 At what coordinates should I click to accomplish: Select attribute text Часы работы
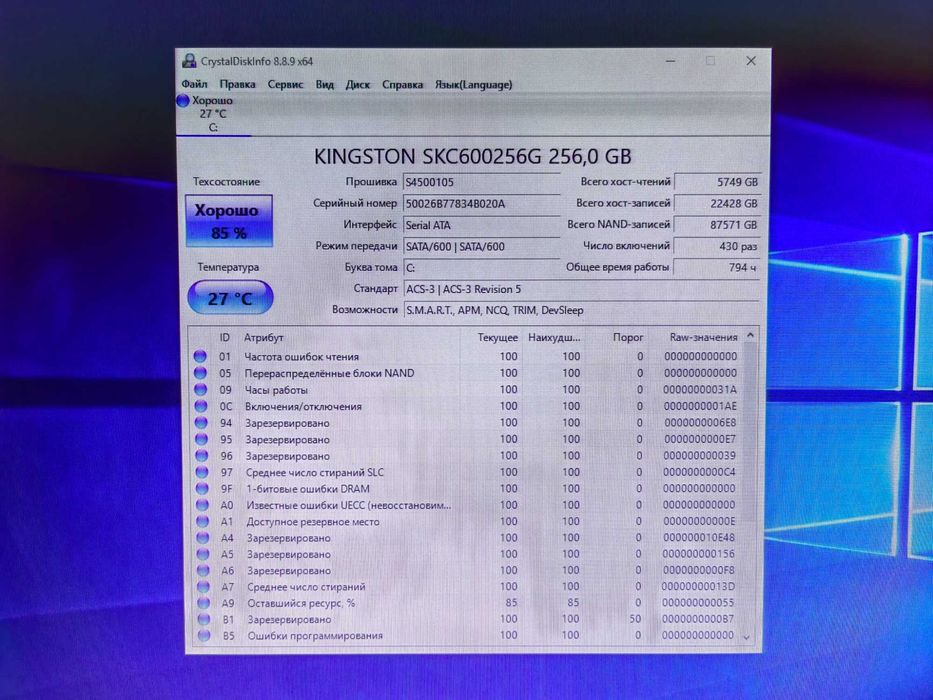(276, 390)
